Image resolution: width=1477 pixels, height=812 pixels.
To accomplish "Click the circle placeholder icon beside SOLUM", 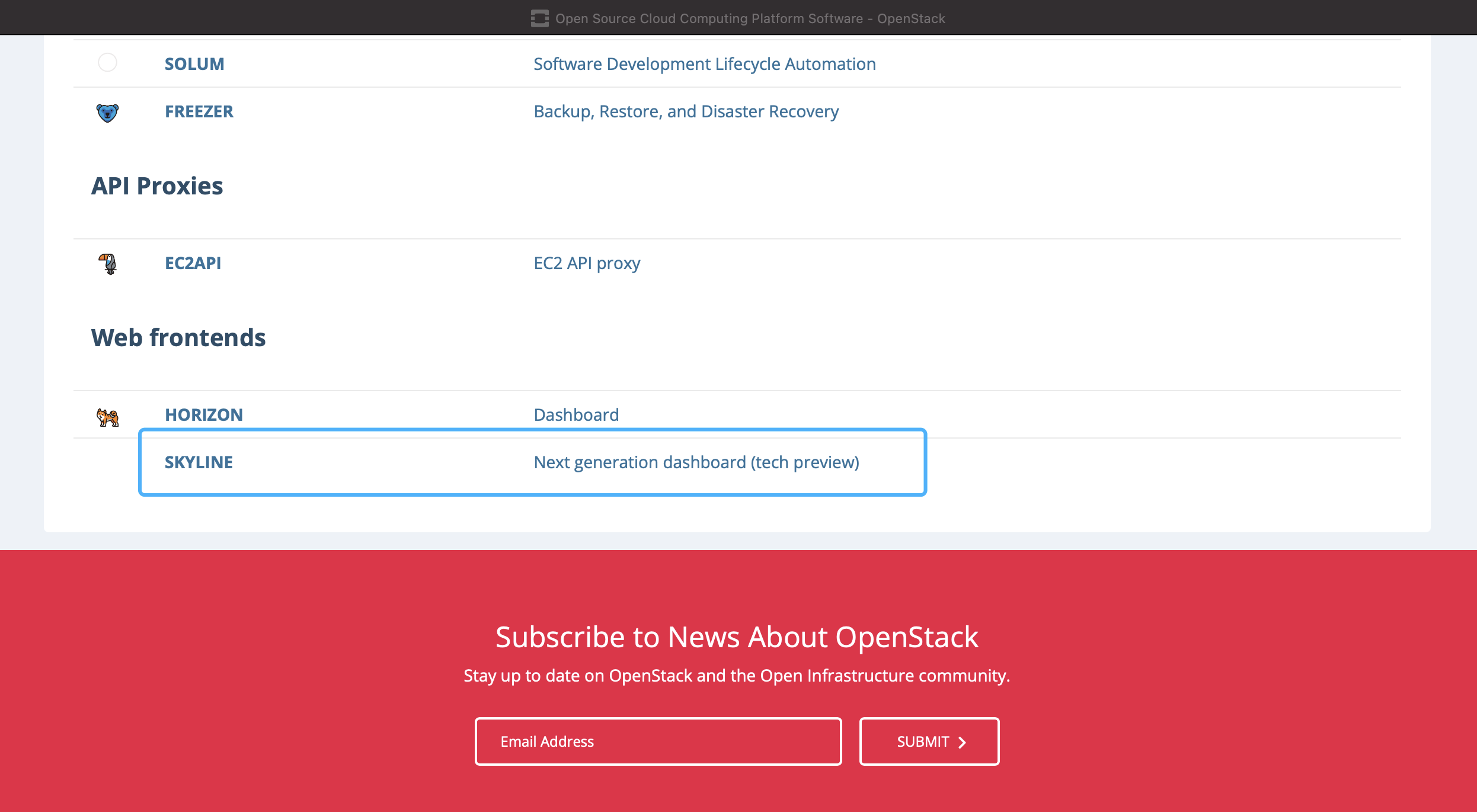I will (107, 62).
